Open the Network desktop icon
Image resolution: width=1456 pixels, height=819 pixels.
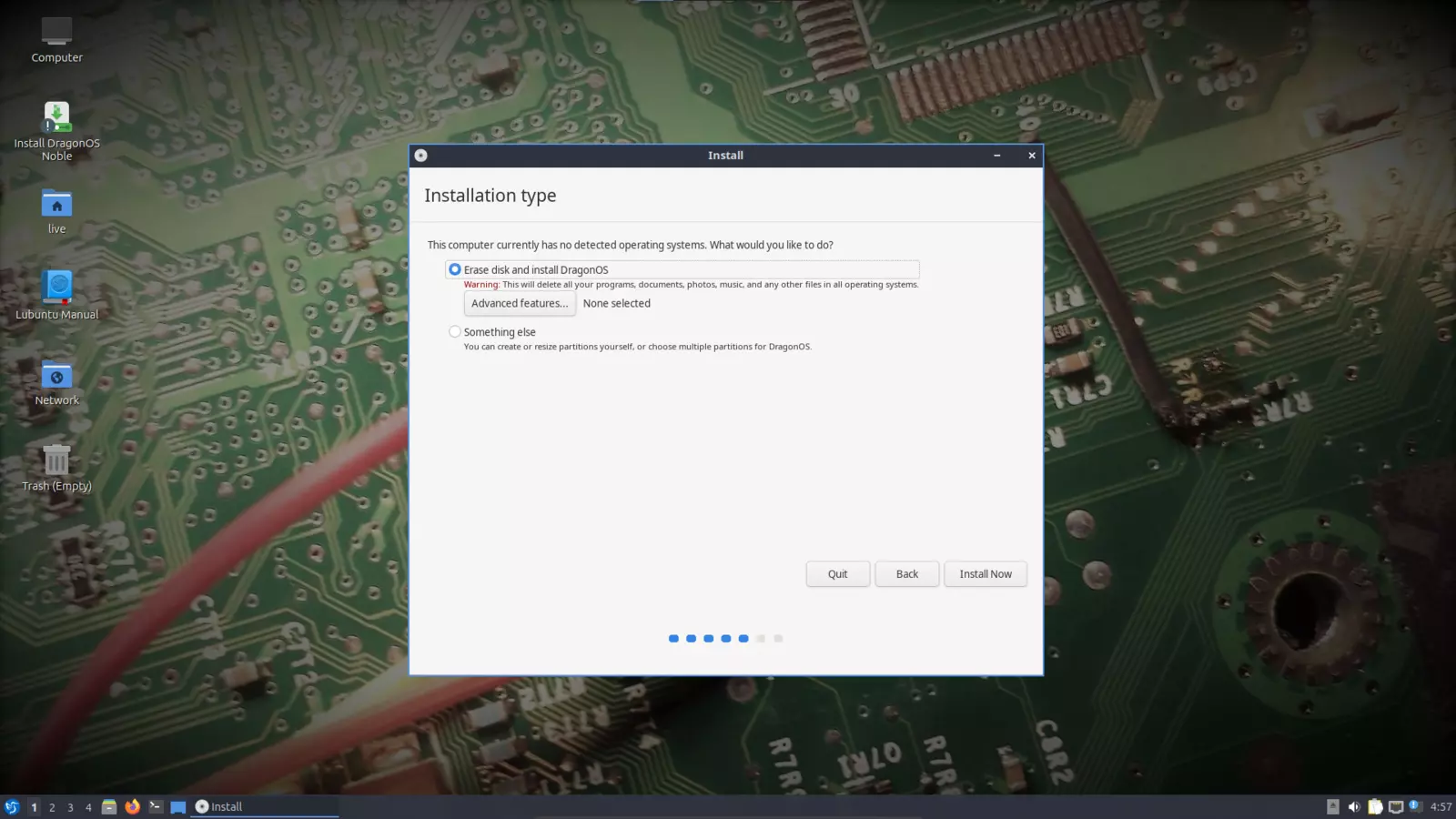tap(56, 382)
